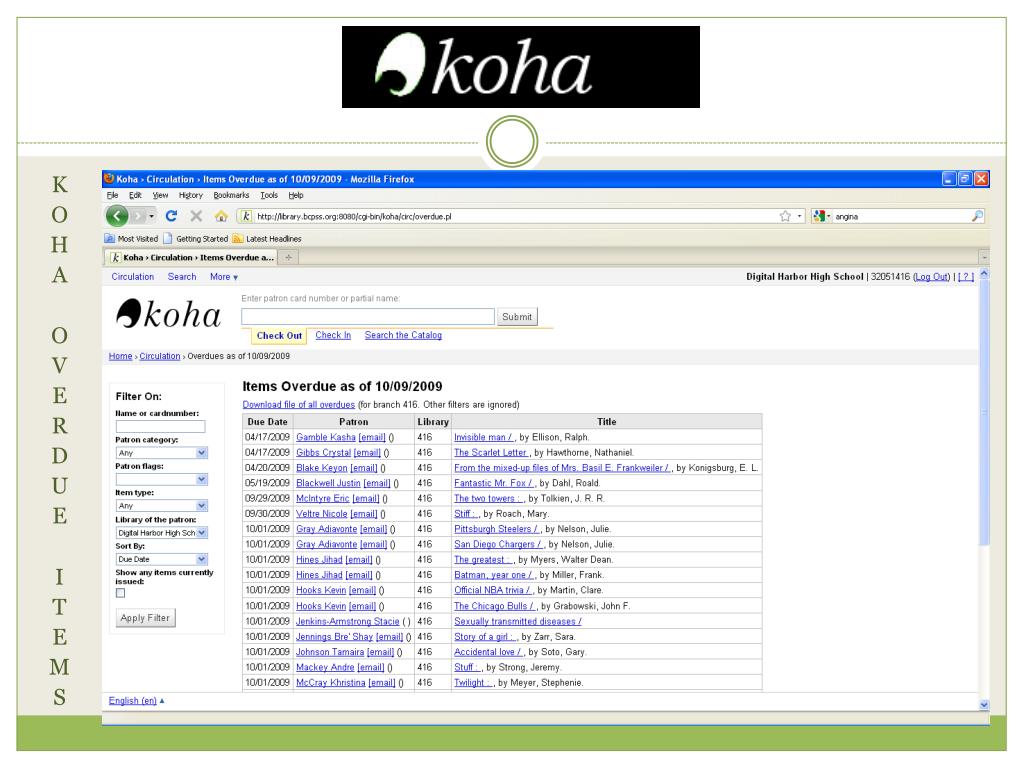
Task: Go to the Home breadcrumb link
Action: point(120,356)
